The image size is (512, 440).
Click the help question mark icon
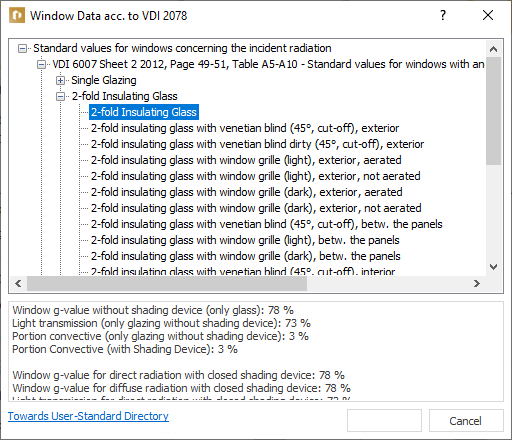pyautogui.click(x=443, y=15)
